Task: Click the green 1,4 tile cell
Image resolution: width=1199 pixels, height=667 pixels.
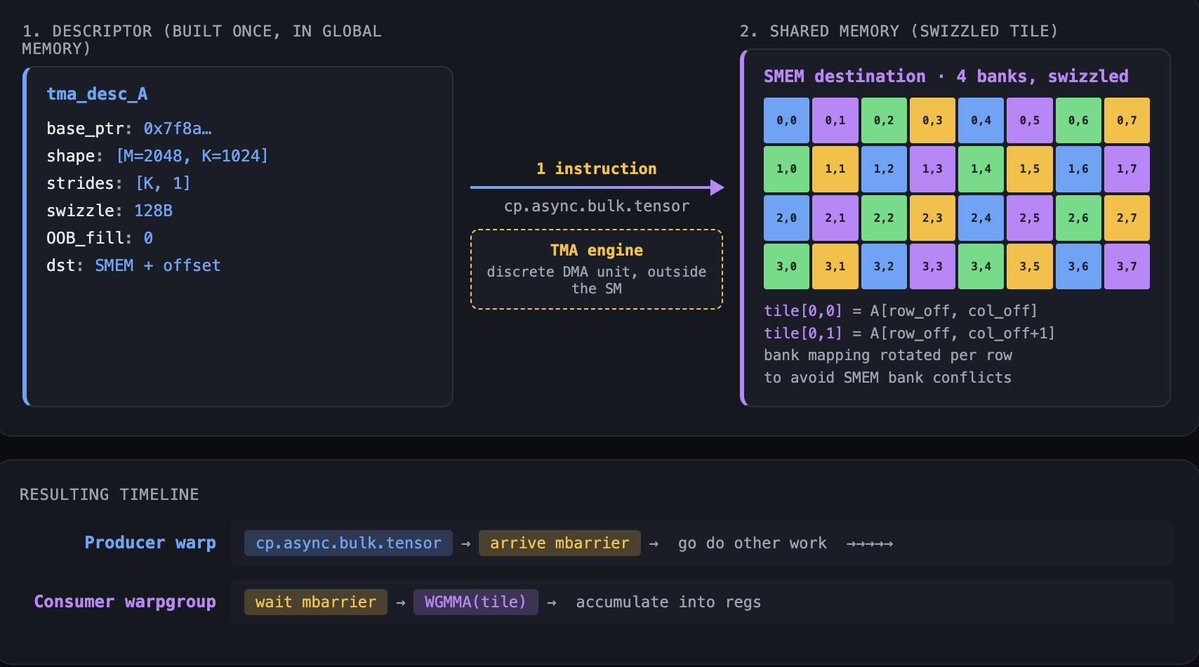Action: click(x=980, y=169)
